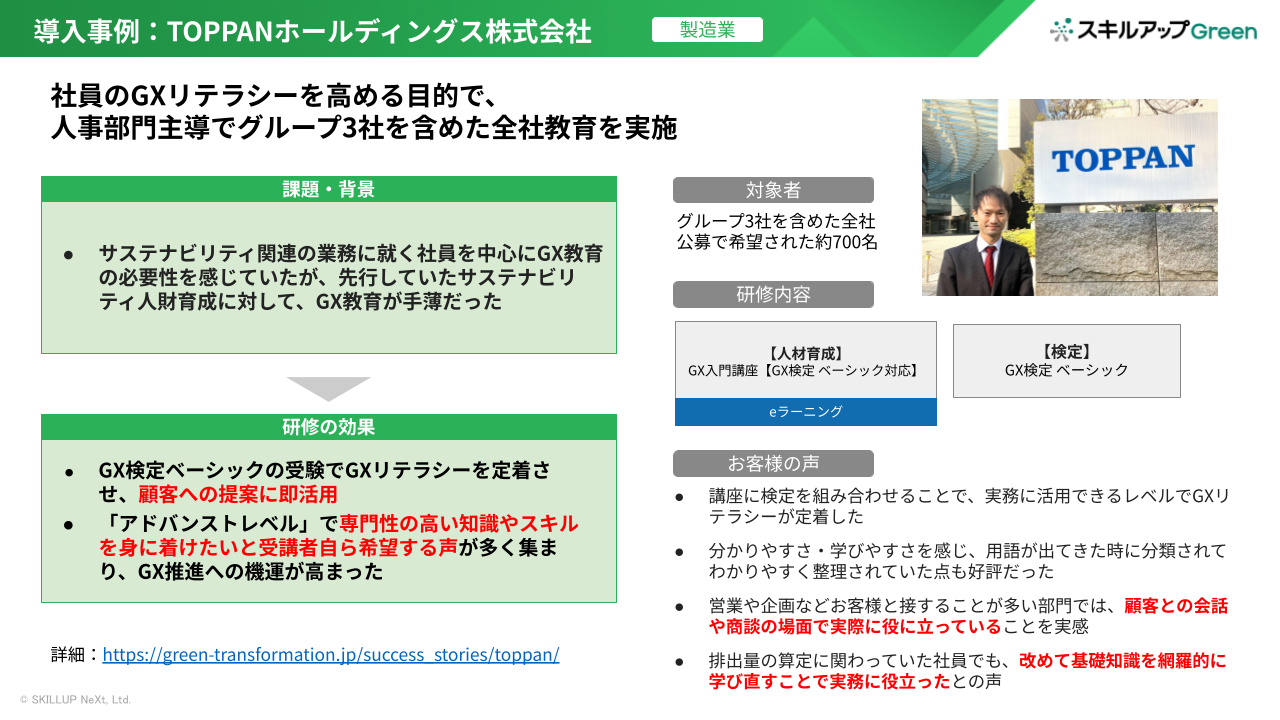Click the 詳細： label before the link
This screenshot has height=720, width=1280.
click(x=77, y=655)
